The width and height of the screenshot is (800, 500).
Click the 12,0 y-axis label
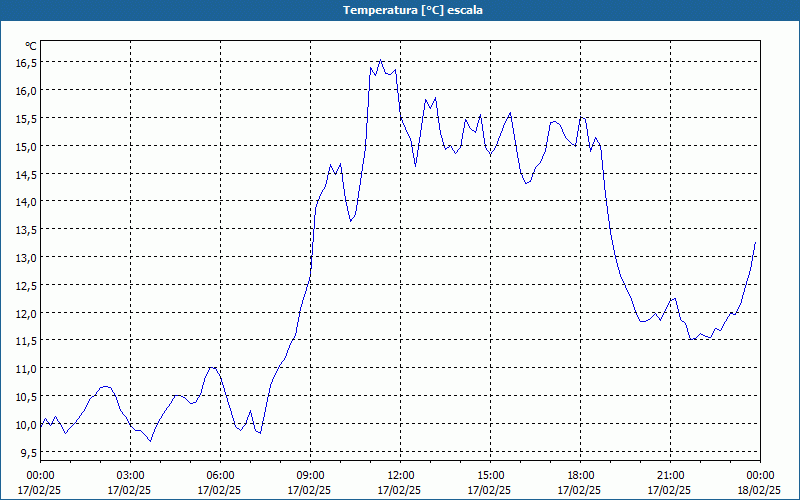[x=27, y=313]
